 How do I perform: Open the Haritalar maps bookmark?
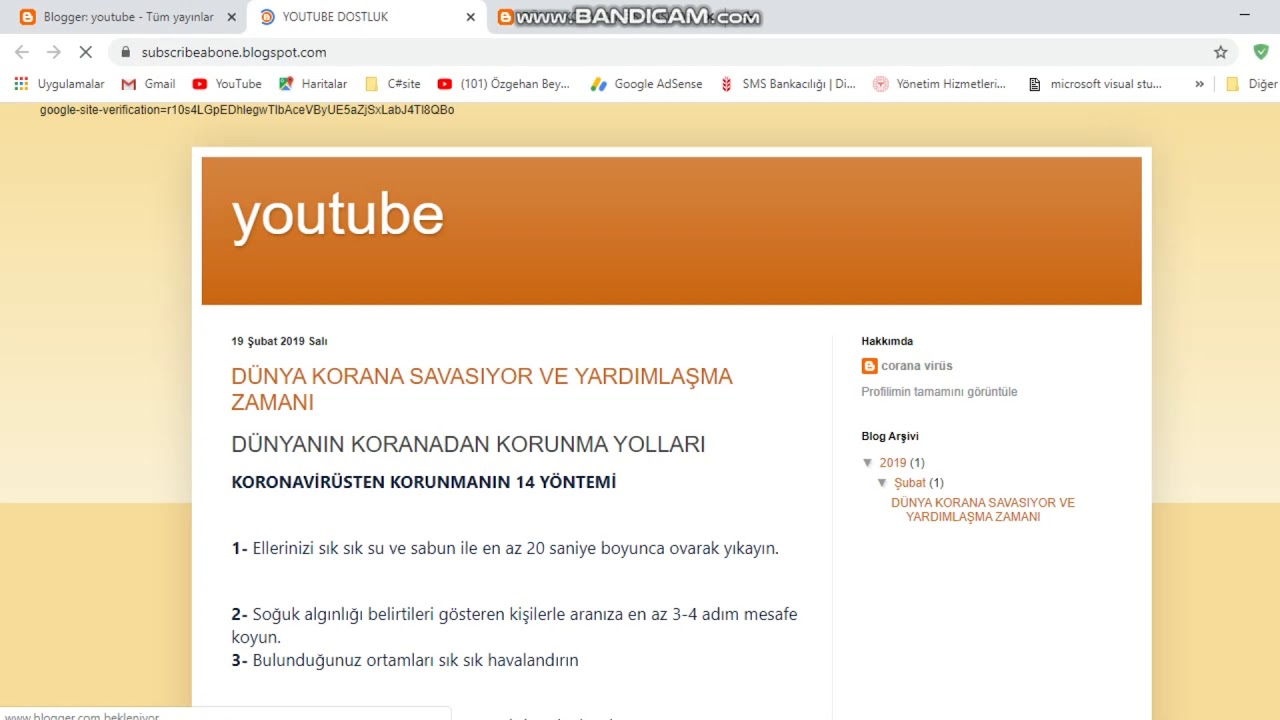(313, 84)
